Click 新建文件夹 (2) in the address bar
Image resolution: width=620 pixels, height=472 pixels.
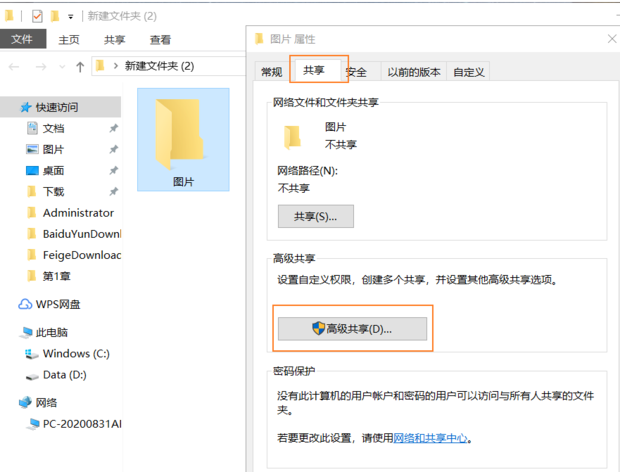pos(159,66)
